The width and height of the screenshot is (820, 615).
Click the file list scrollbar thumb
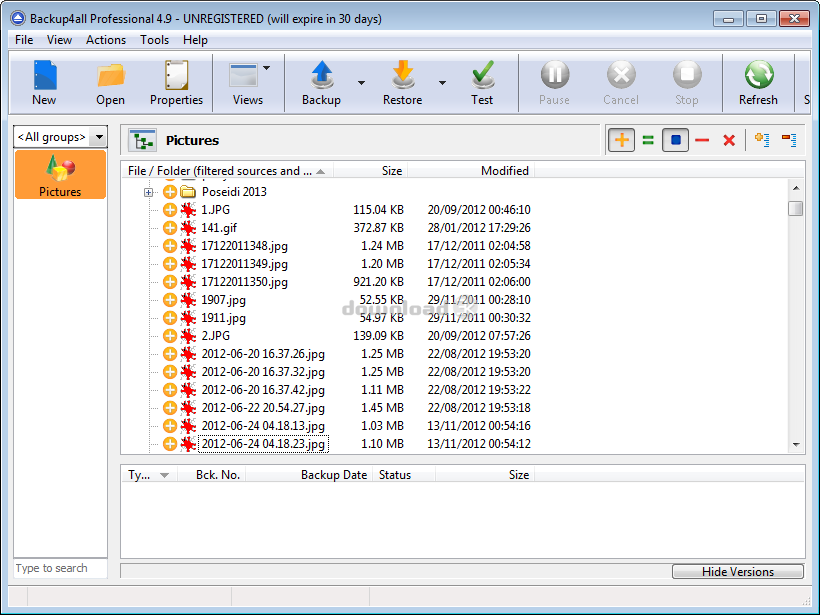[795, 208]
